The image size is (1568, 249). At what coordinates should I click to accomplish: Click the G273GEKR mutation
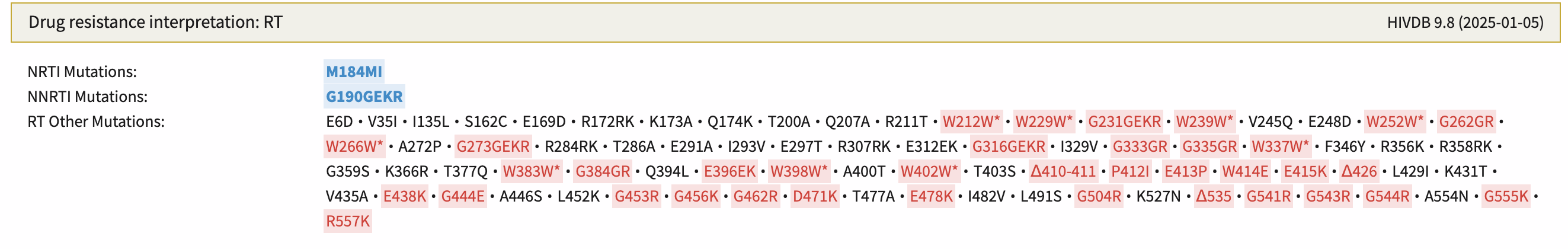(493, 146)
